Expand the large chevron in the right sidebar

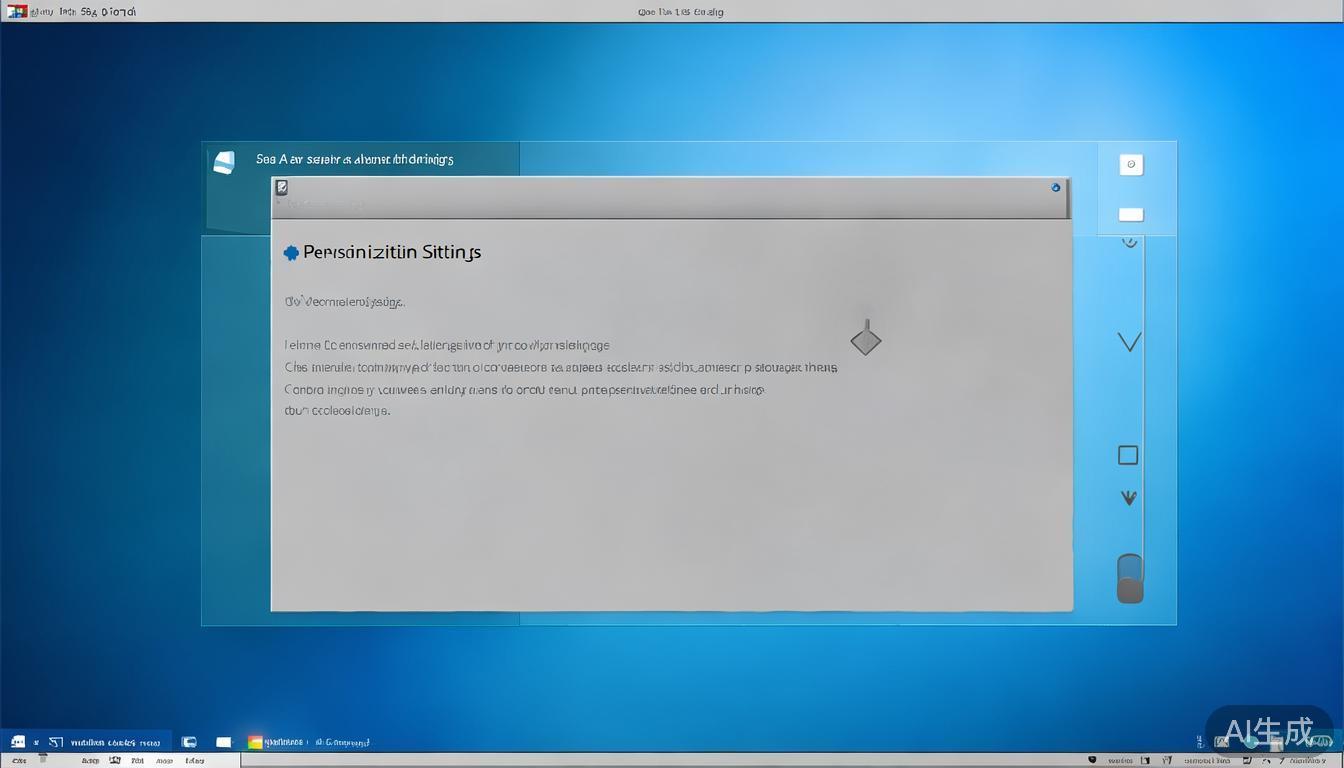pyautogui.click(x=1129, y=341)
